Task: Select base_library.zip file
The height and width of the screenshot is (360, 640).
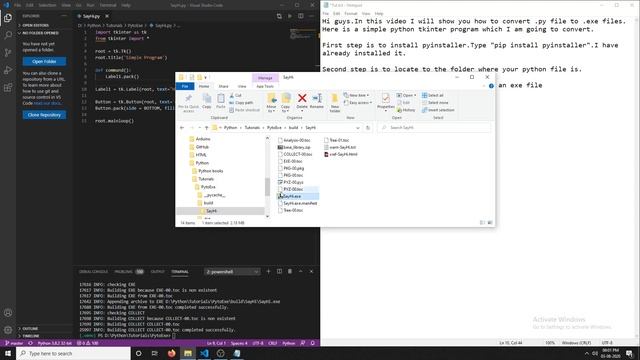Action: click(294, 147)
